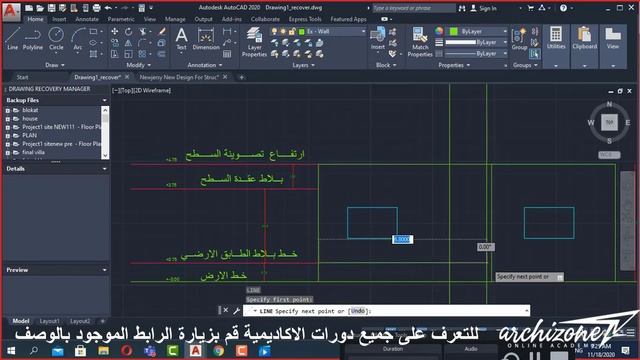Add a new drawing tab with plus
The height and width of the screenshot is (360, 640).
point(241,77)
